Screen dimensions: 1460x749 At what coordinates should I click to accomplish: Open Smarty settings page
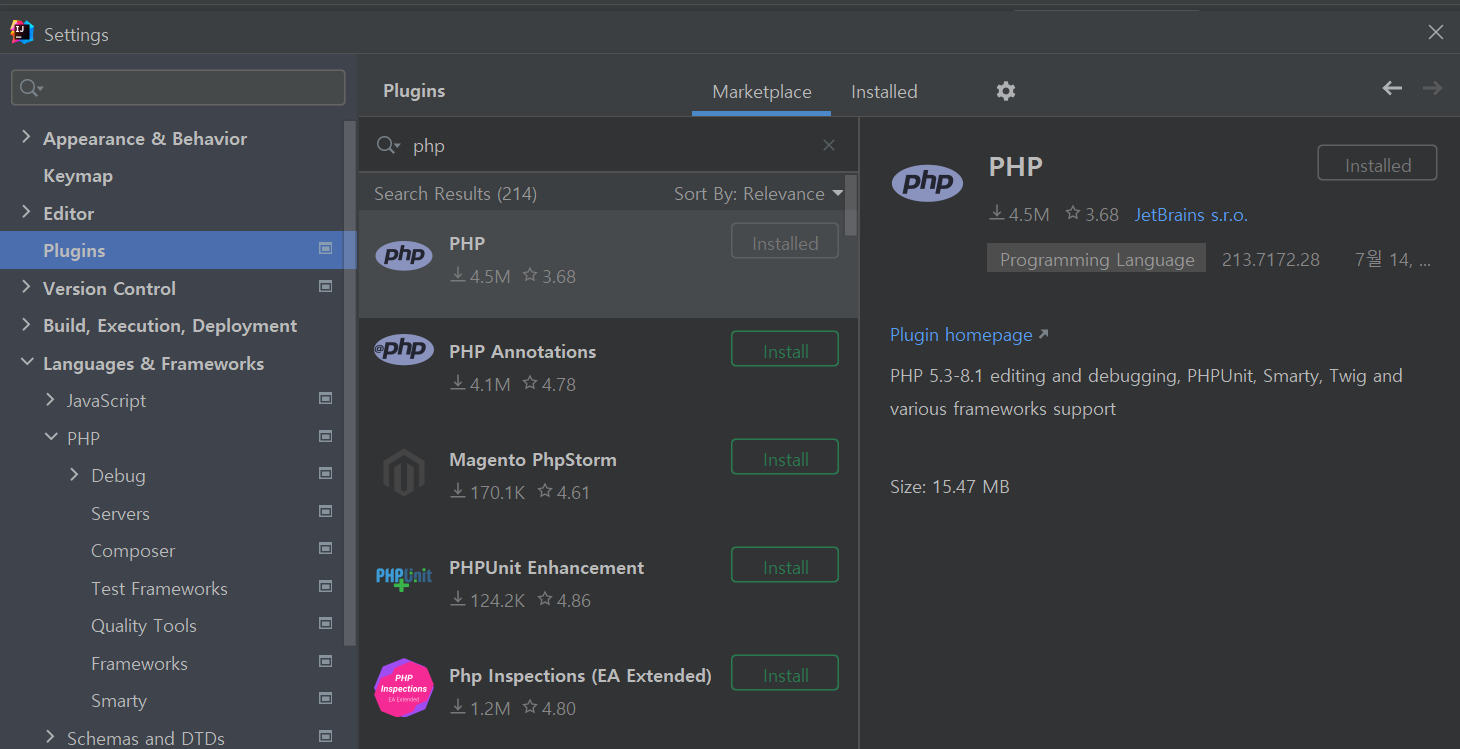pyautogui.click(x=119, y=701)
